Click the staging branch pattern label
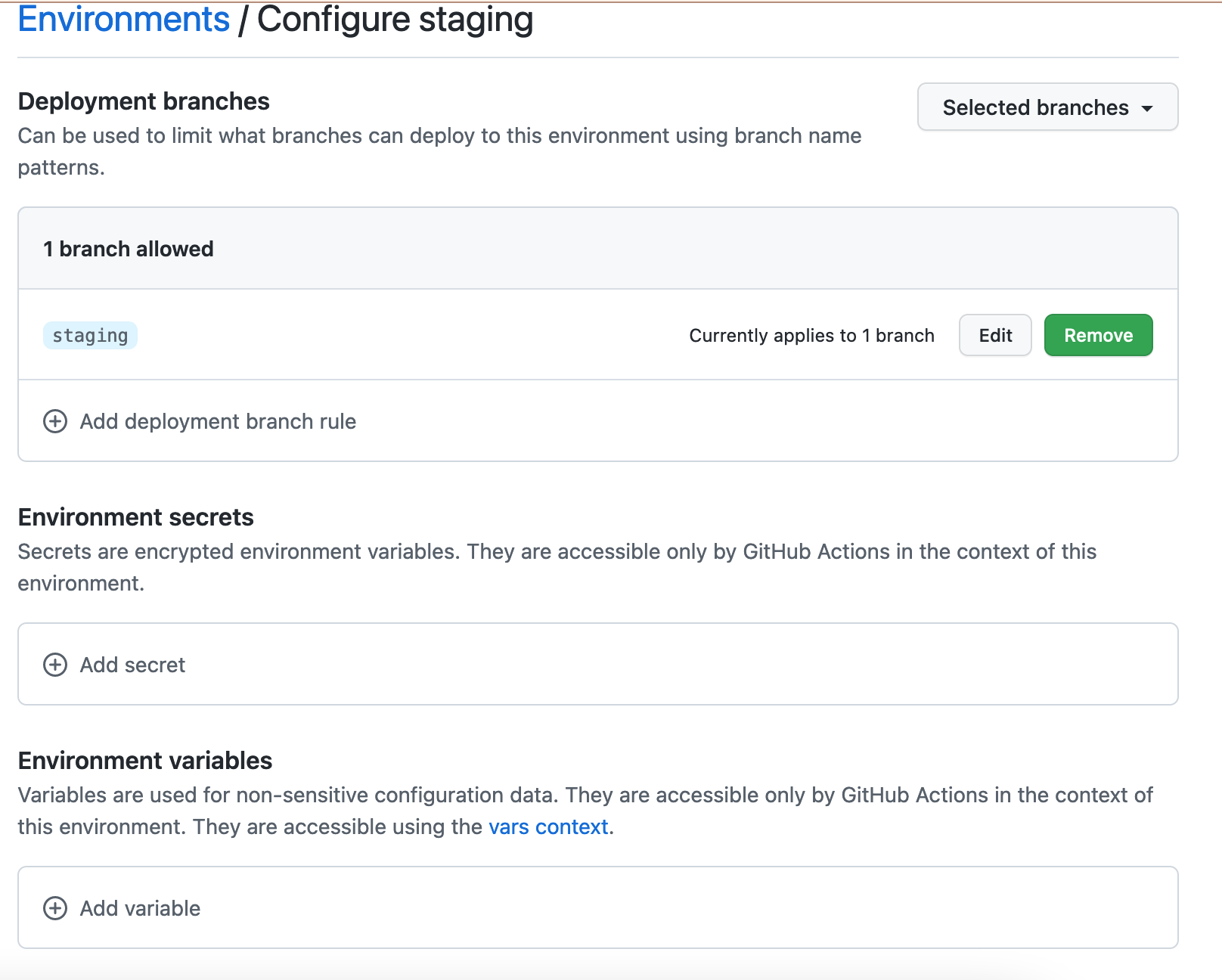Viewport: 1222px width, 980px height. tap(90, 335)
